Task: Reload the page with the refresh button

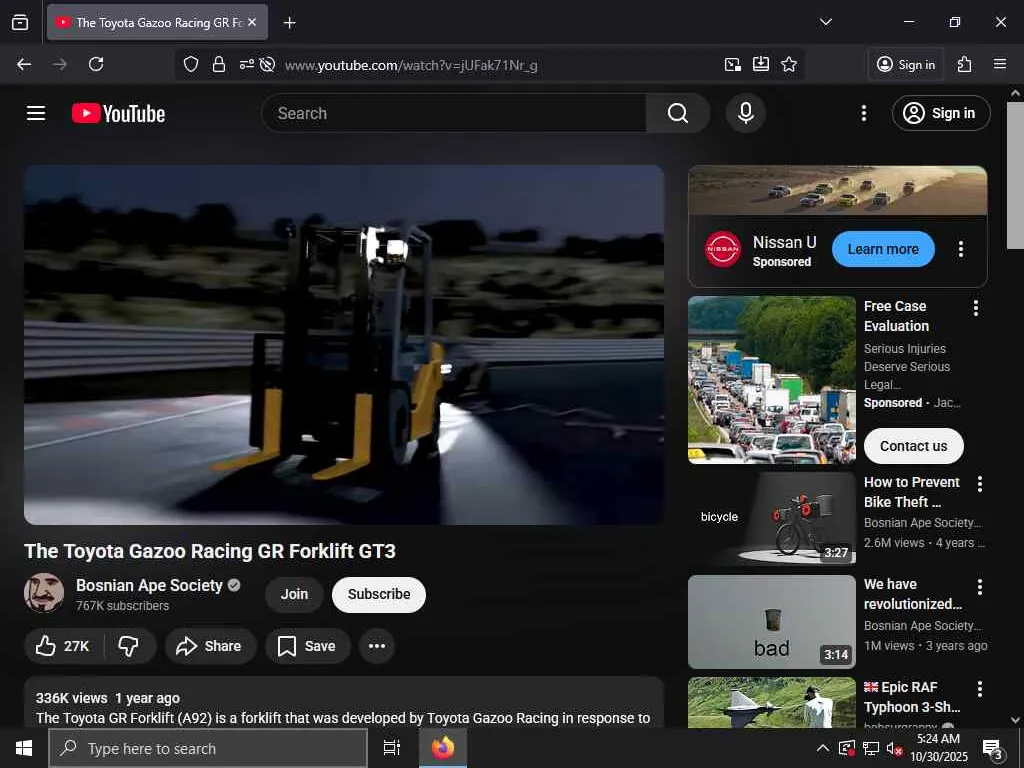Action: click(96, 64)
